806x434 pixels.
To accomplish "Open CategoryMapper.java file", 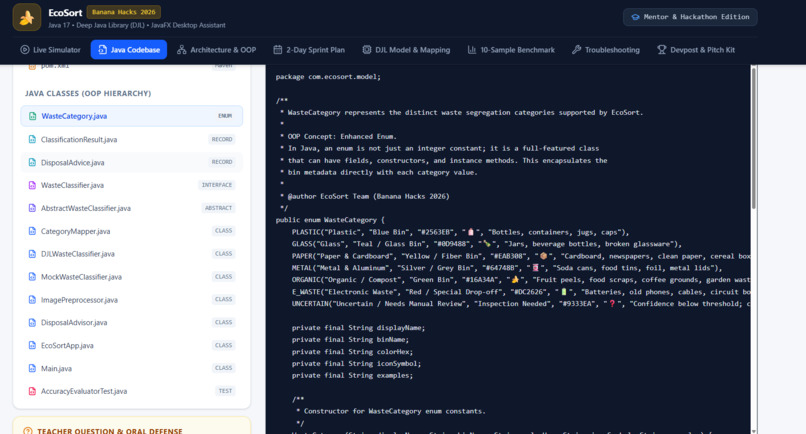I will [x=132, y=231].
